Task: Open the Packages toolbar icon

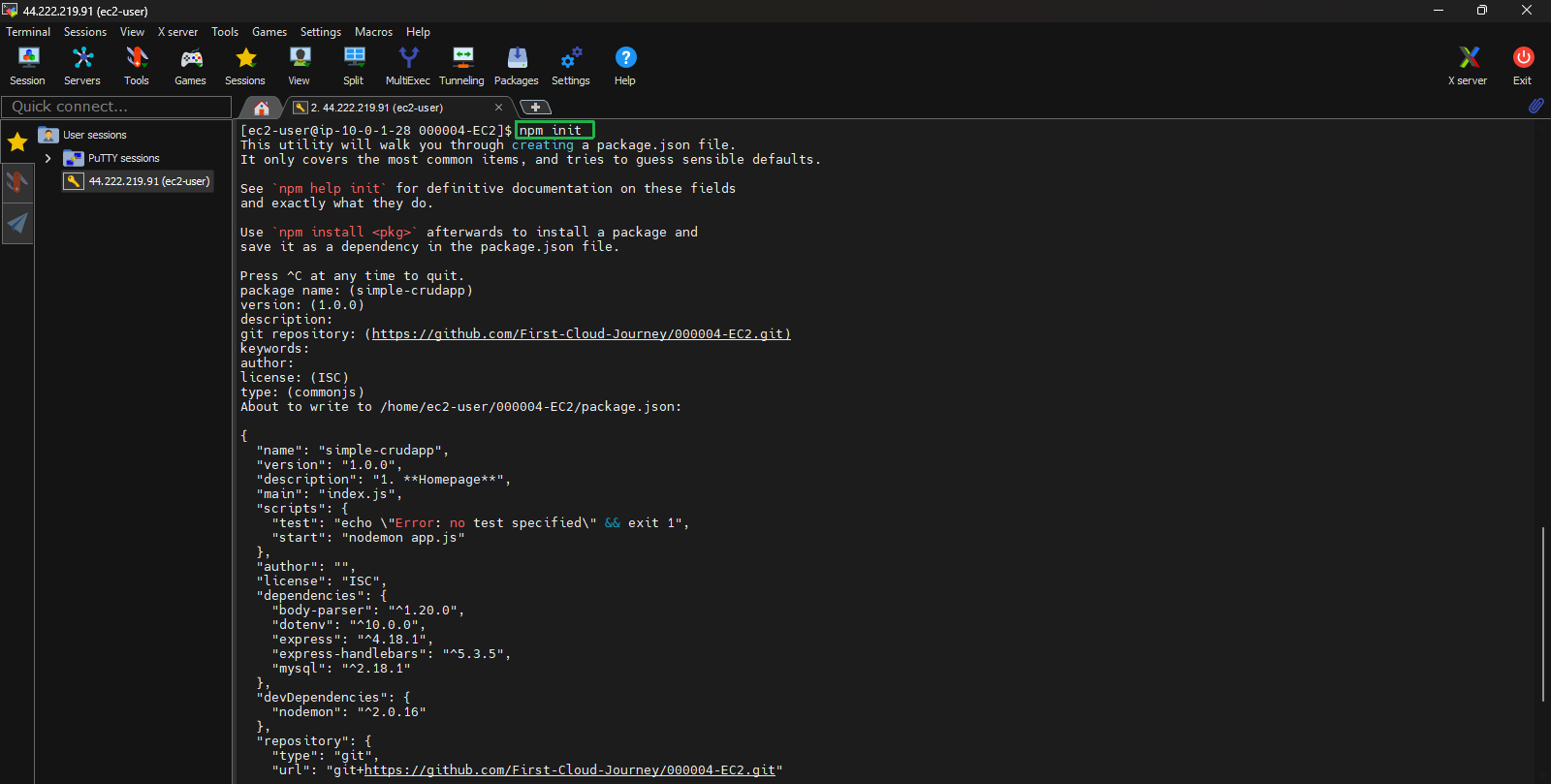Action: point(517,66)
